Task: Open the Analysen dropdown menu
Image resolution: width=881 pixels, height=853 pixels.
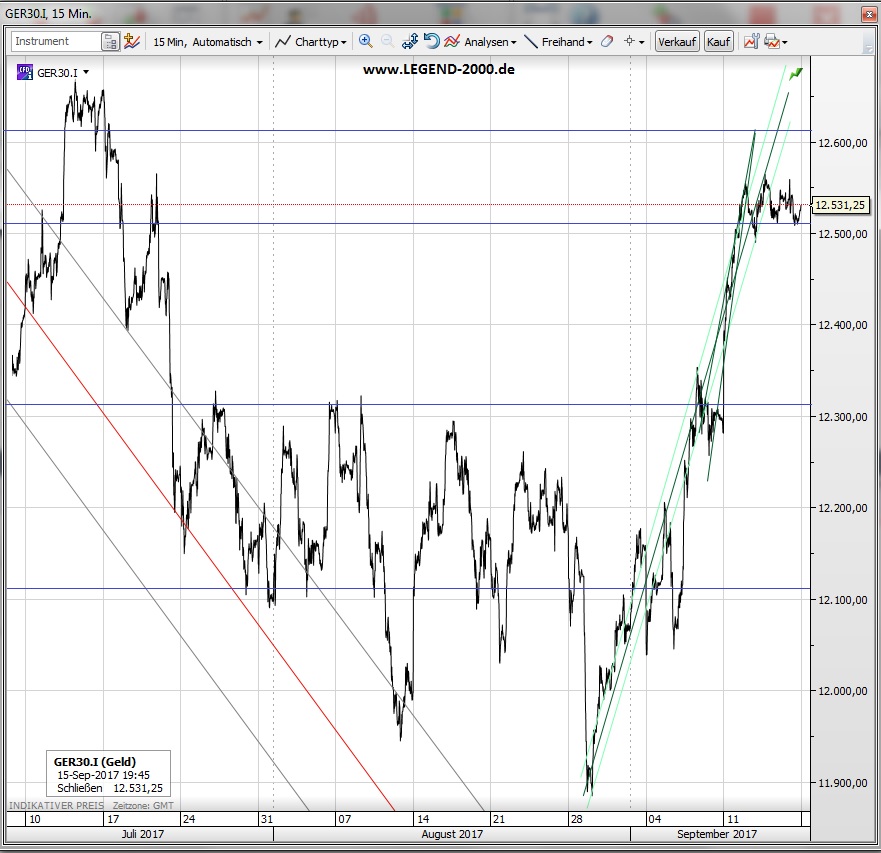Action: click(x=480, y=42)
